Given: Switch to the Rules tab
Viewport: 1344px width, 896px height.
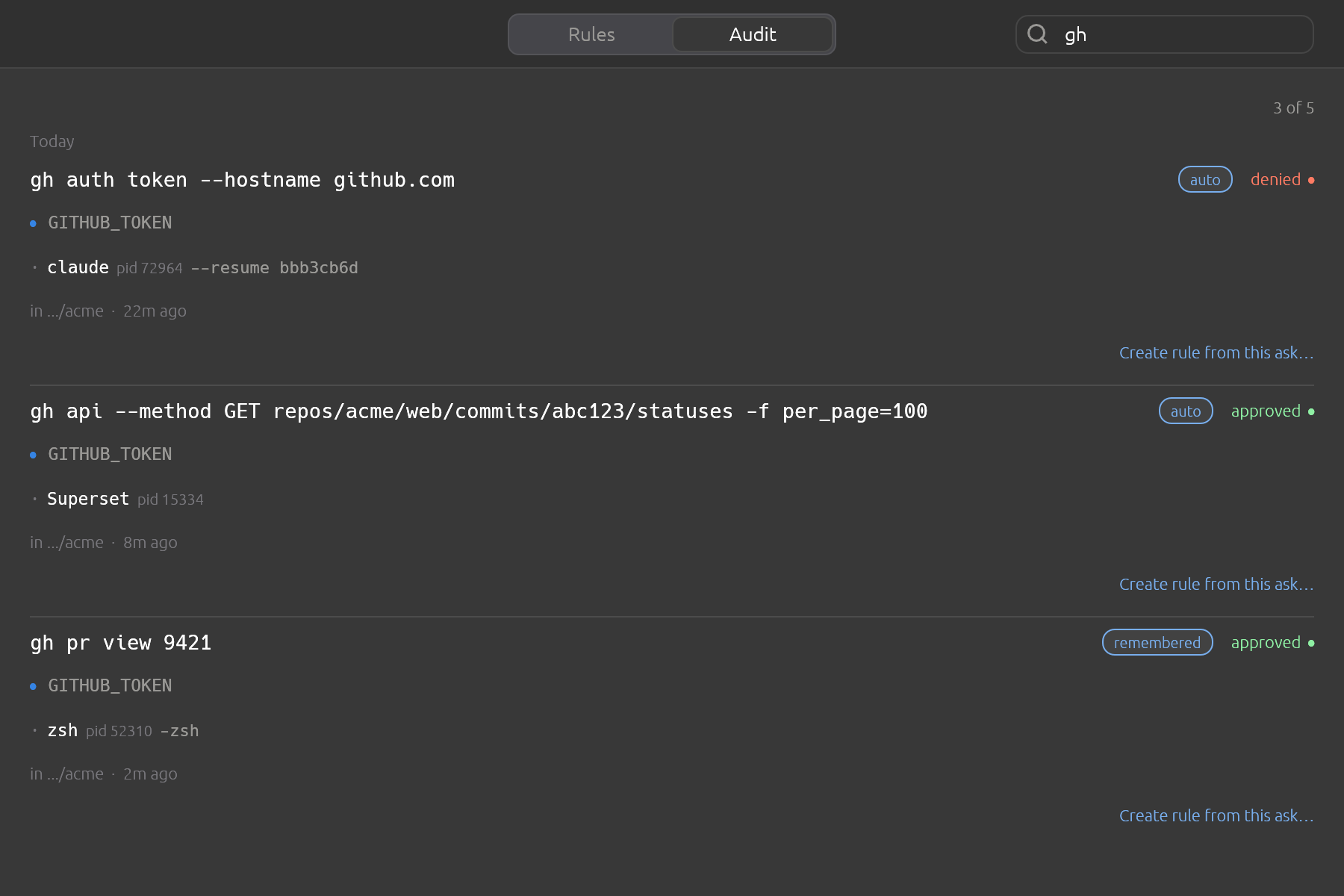Looking at the screenshot, I should tap(591, 34).
